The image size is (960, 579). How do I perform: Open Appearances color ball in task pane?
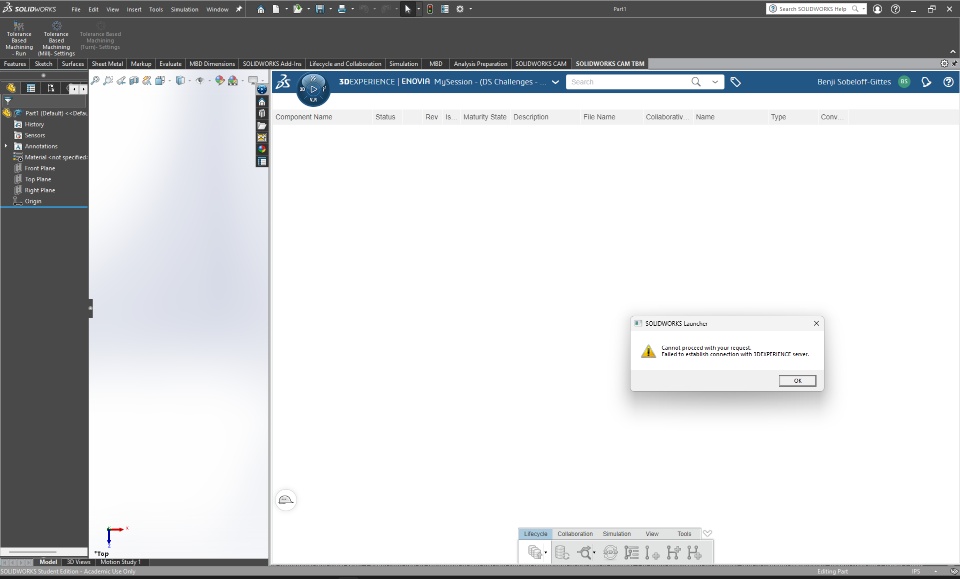[x=262, y=149]
